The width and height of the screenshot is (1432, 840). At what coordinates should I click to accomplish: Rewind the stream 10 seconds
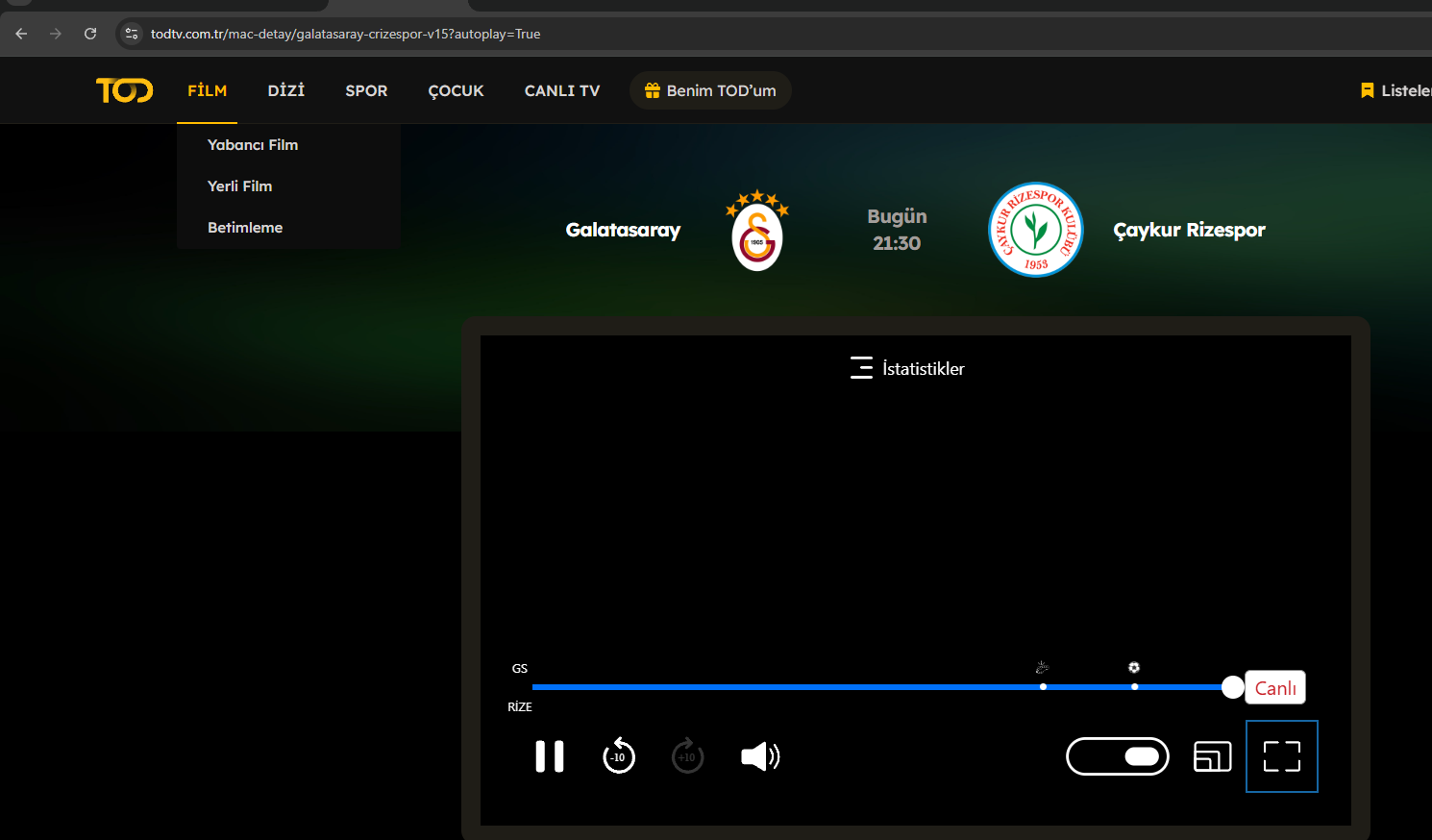coord(619,756)
